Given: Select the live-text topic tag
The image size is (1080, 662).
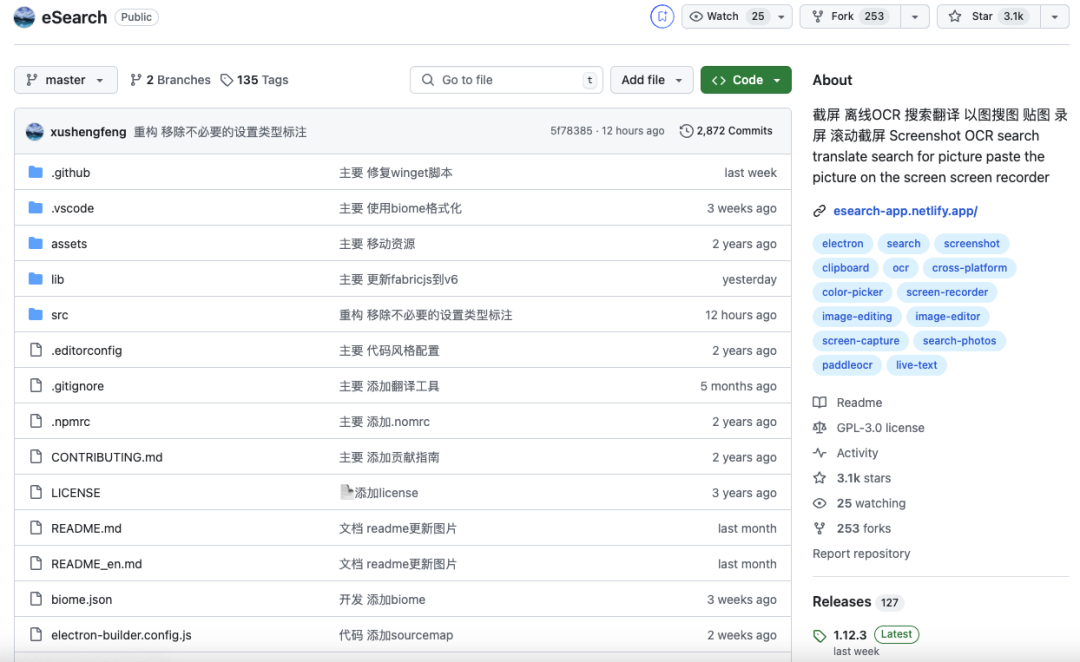Looking at the screenshot, I should click(x=916, y=365).
